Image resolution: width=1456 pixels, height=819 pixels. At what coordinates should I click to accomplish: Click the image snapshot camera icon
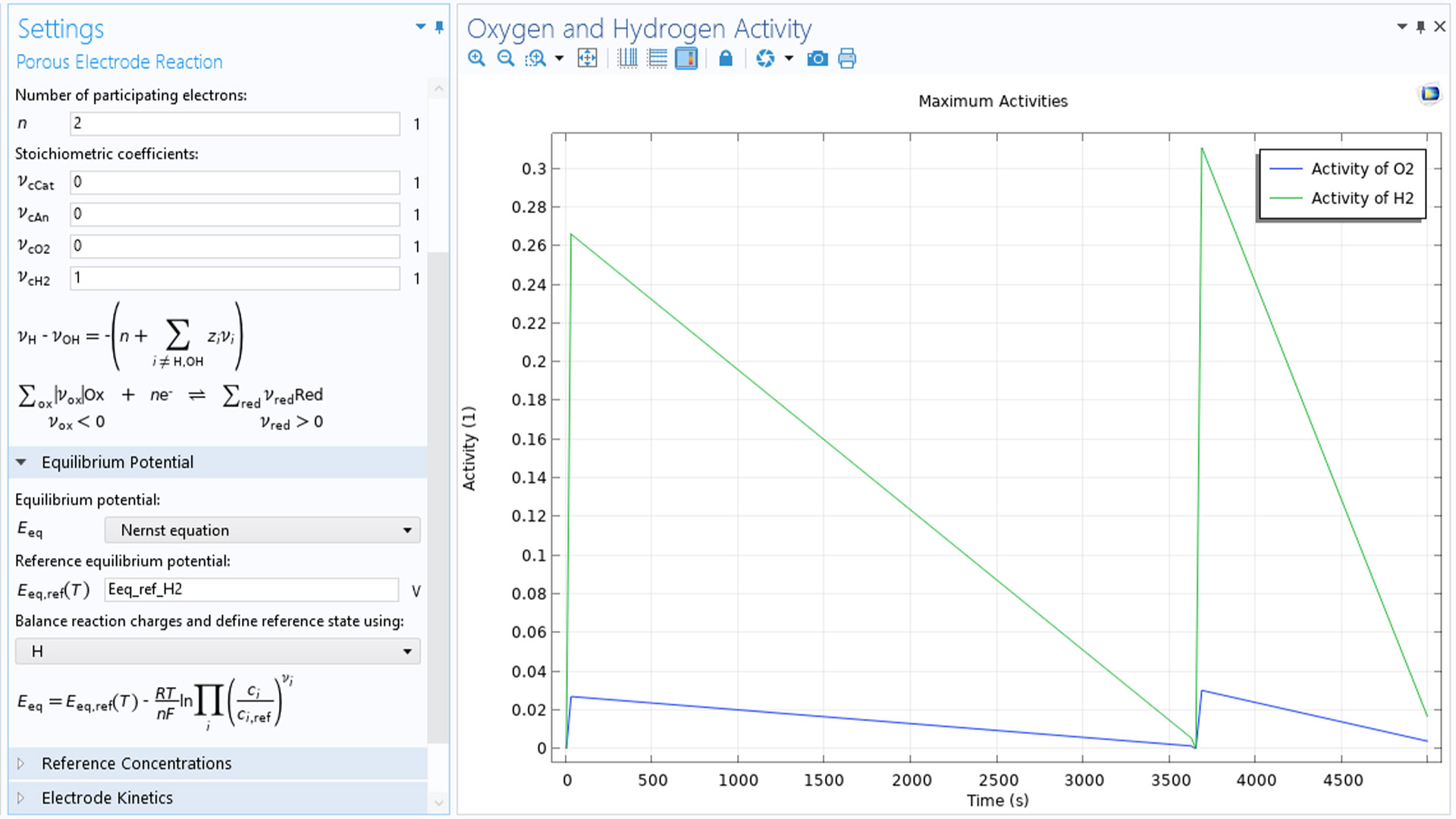point(817,58)
